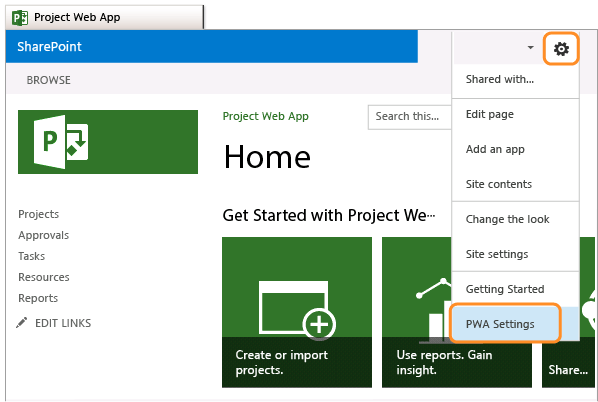
Task: Open the Projects navigation link
Action: 39,214
